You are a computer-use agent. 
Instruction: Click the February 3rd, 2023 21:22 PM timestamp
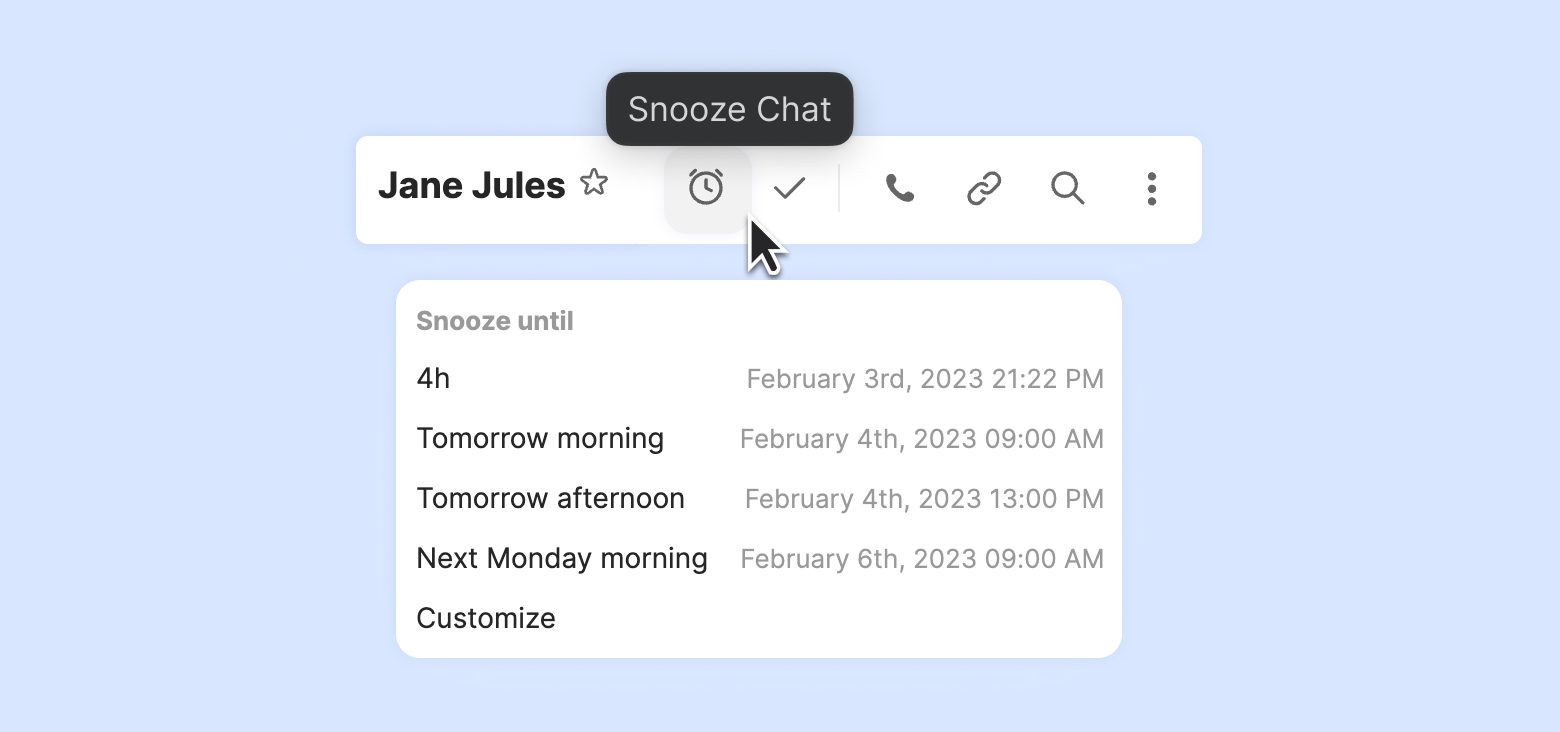tap(925, 379)
